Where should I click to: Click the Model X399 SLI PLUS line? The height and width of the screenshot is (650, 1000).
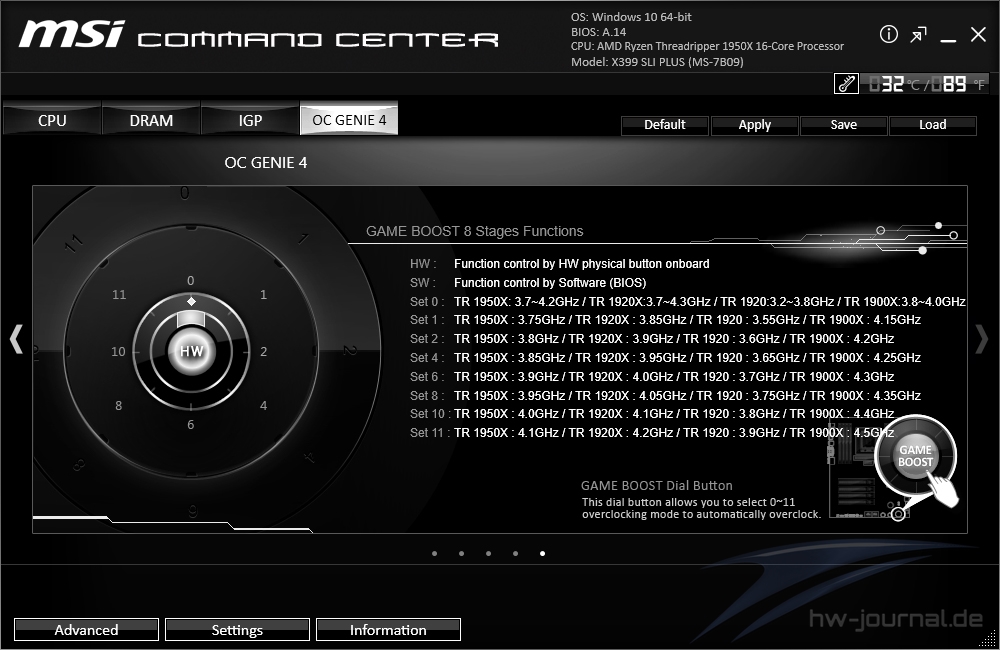pyautogui.click(x=657, y=62)
